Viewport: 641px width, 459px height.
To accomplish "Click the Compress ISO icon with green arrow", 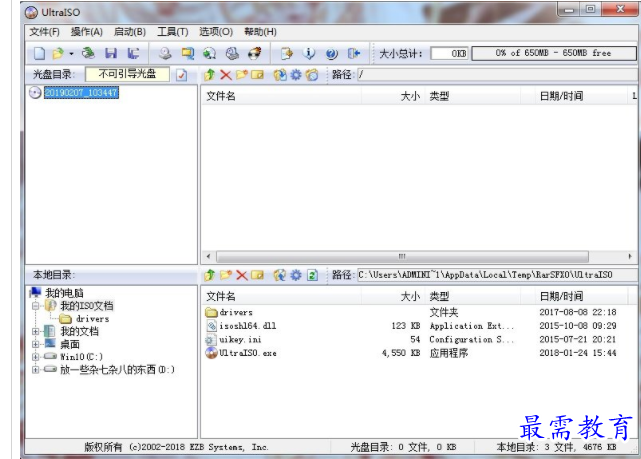I will [210, 54].
